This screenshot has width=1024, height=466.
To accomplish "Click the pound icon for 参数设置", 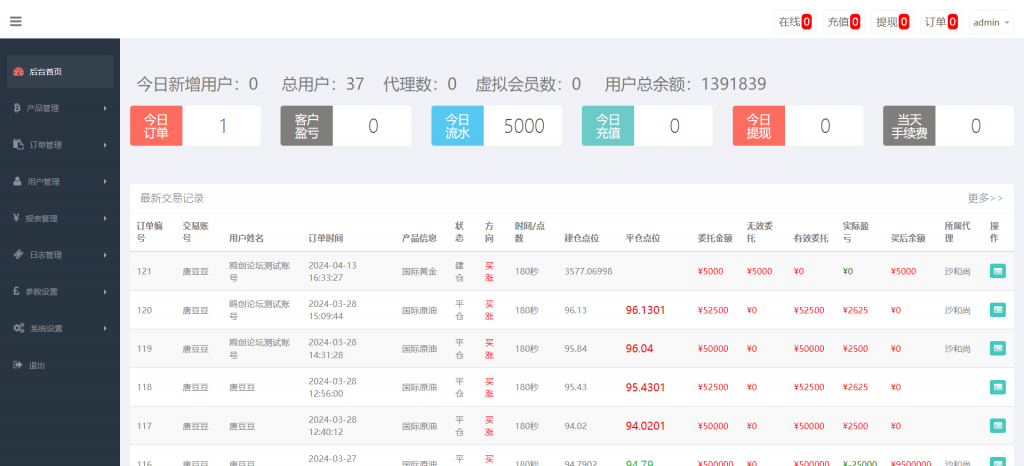I will (16, 291).
